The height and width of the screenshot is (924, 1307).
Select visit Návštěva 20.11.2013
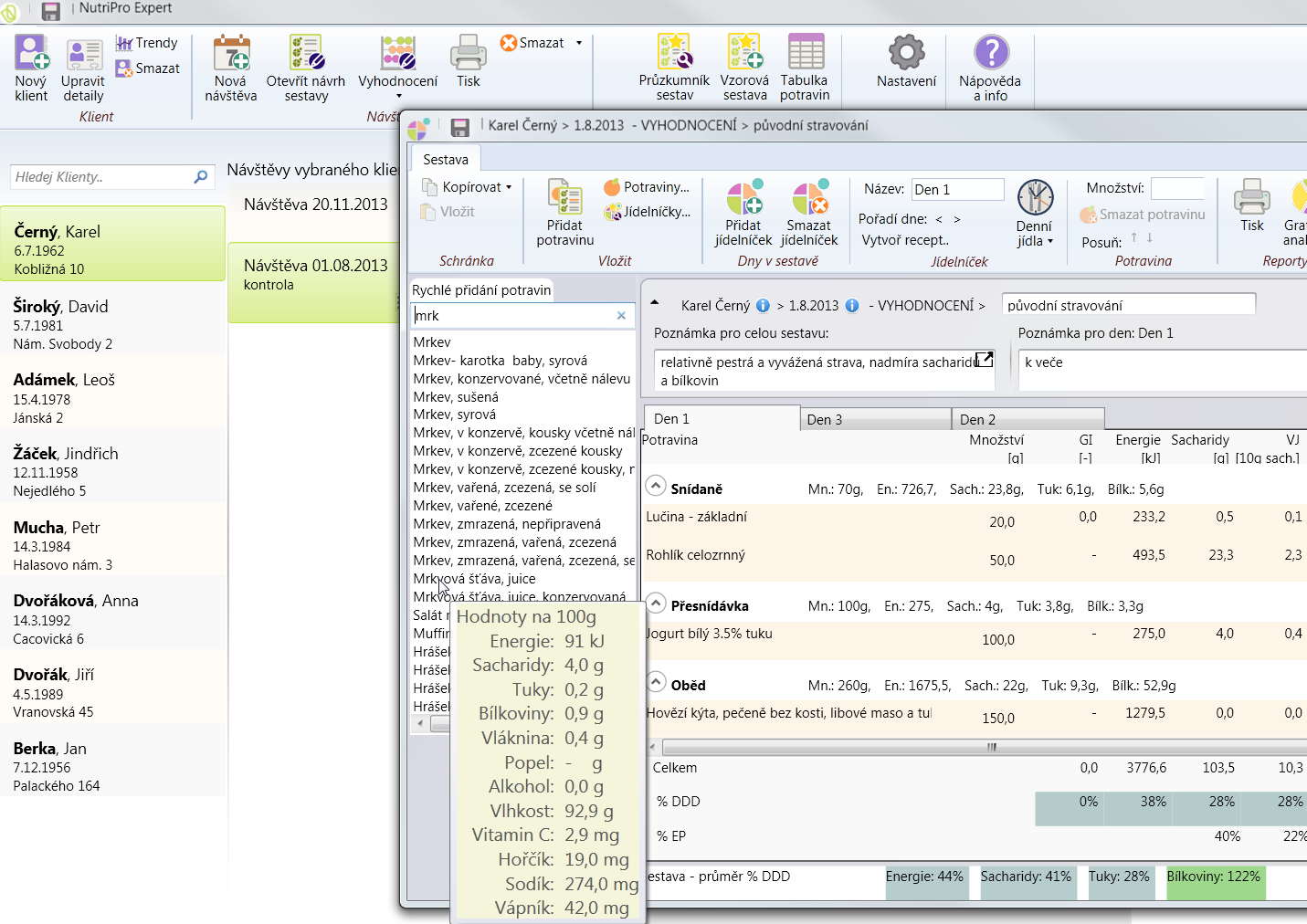315,205
